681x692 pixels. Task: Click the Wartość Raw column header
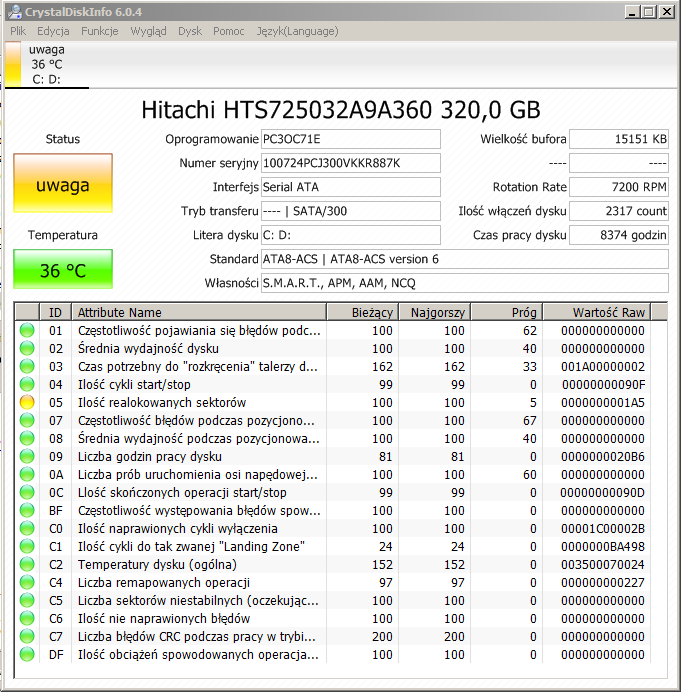(x=597, y=312)
